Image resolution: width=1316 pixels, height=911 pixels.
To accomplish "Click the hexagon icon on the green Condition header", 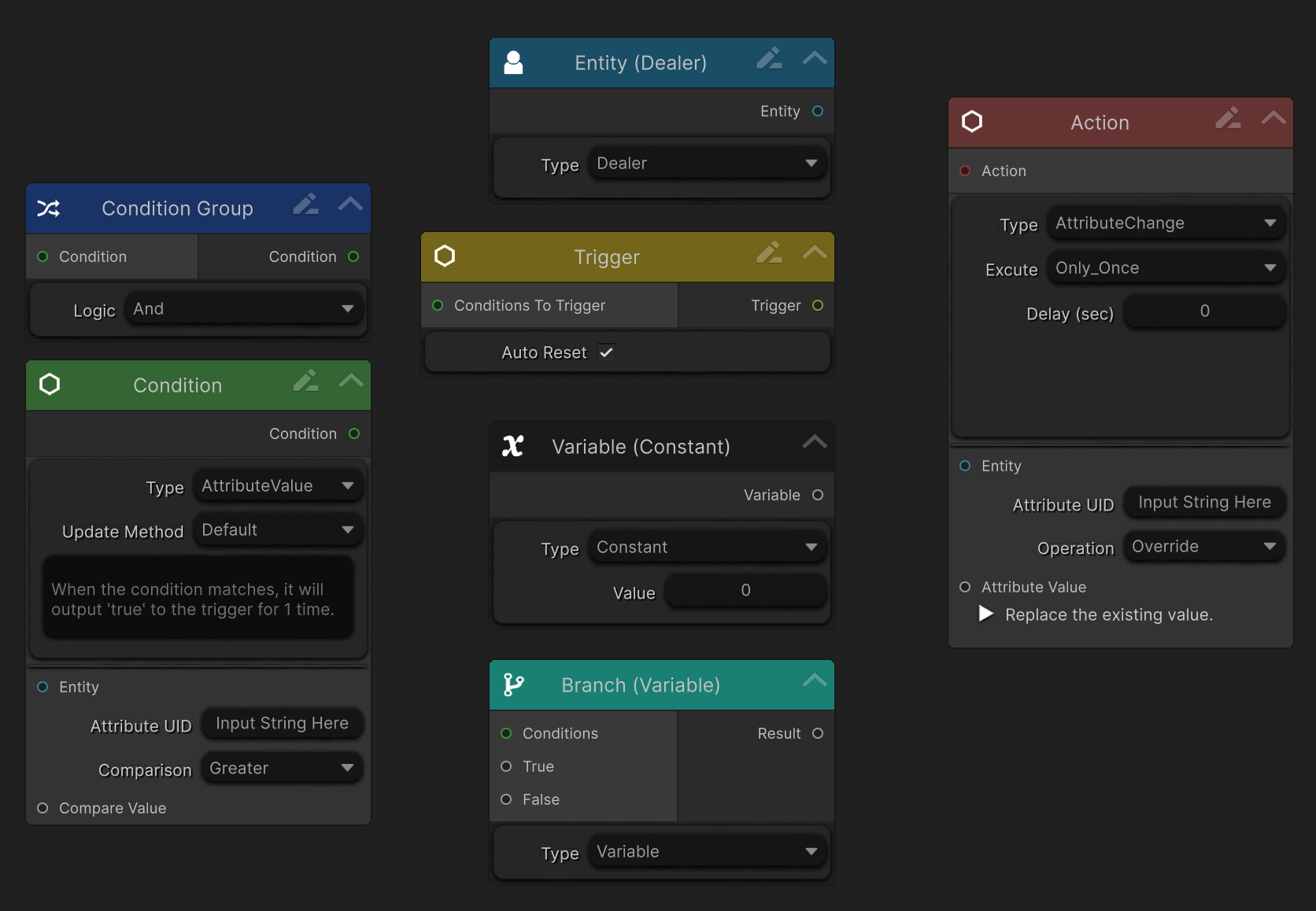I will coord(50,385).
